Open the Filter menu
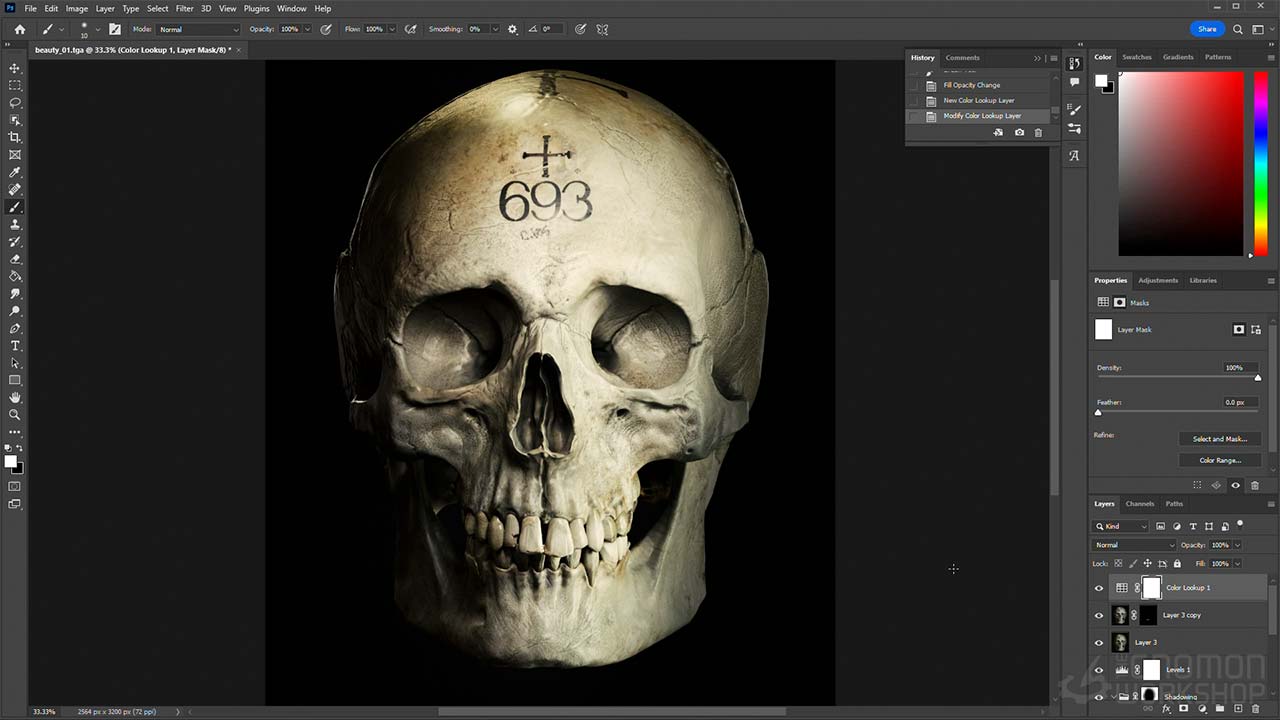Image resolution: width=1280 pixels, height=720 pixels. click(184, 8)
